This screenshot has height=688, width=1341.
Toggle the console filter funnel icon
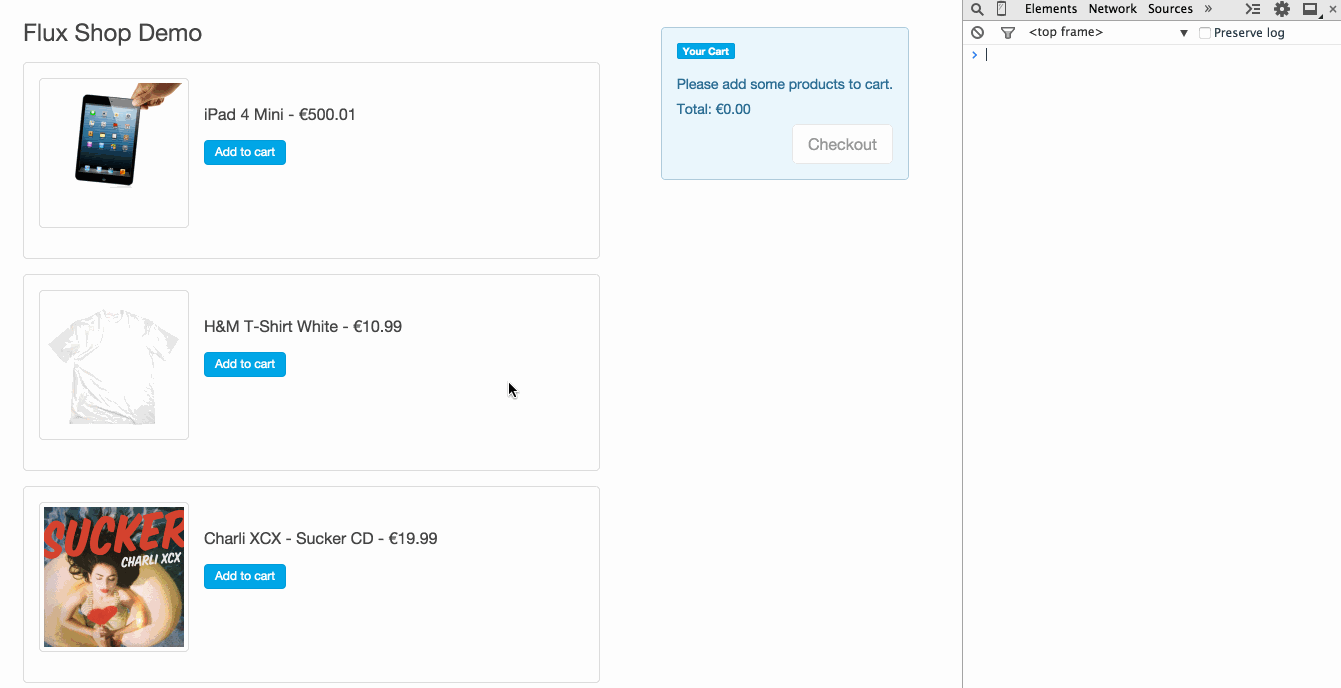click(1007, 33)
